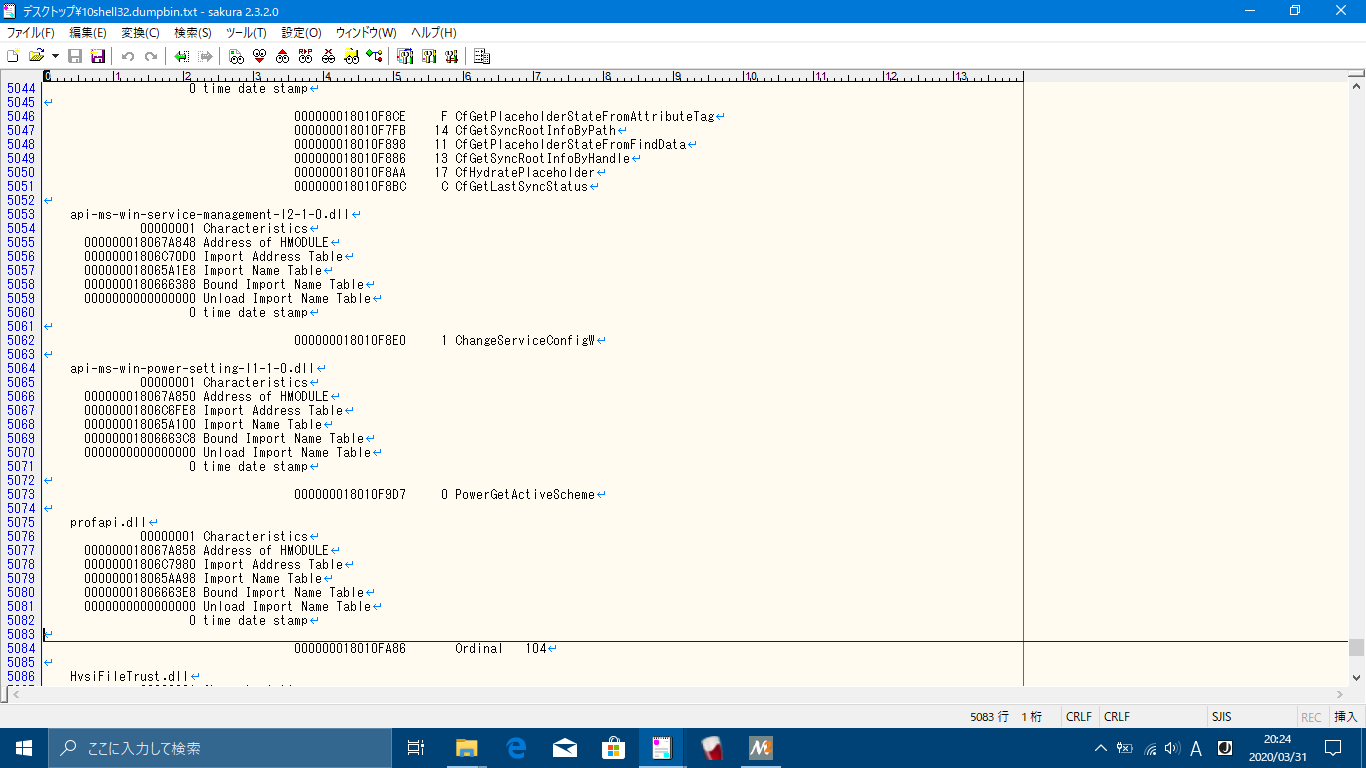Find previous match (up arrow binoculars)
Image resolution: width=1366 pixels, height=768 pixels.
[x=282, y=56]
